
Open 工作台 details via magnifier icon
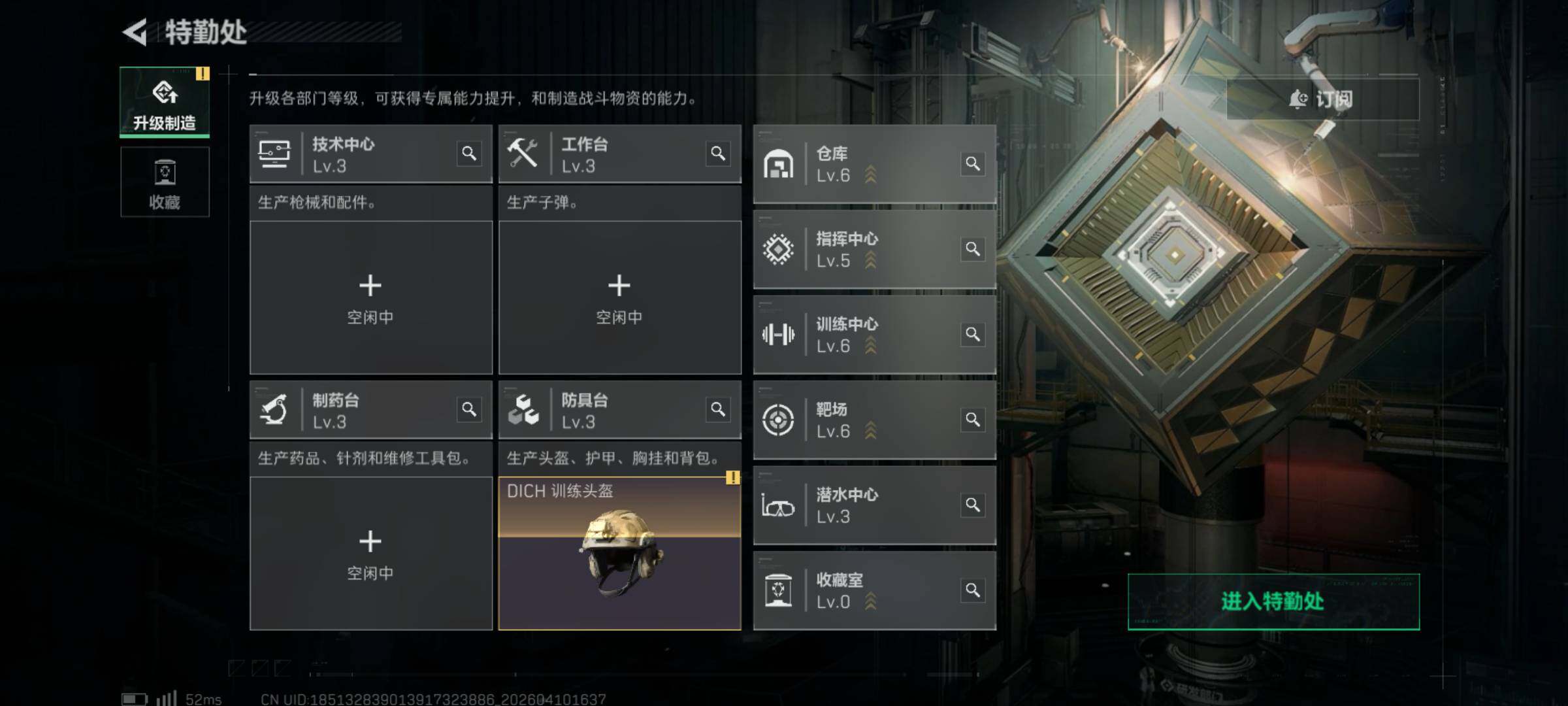[718, 154]
